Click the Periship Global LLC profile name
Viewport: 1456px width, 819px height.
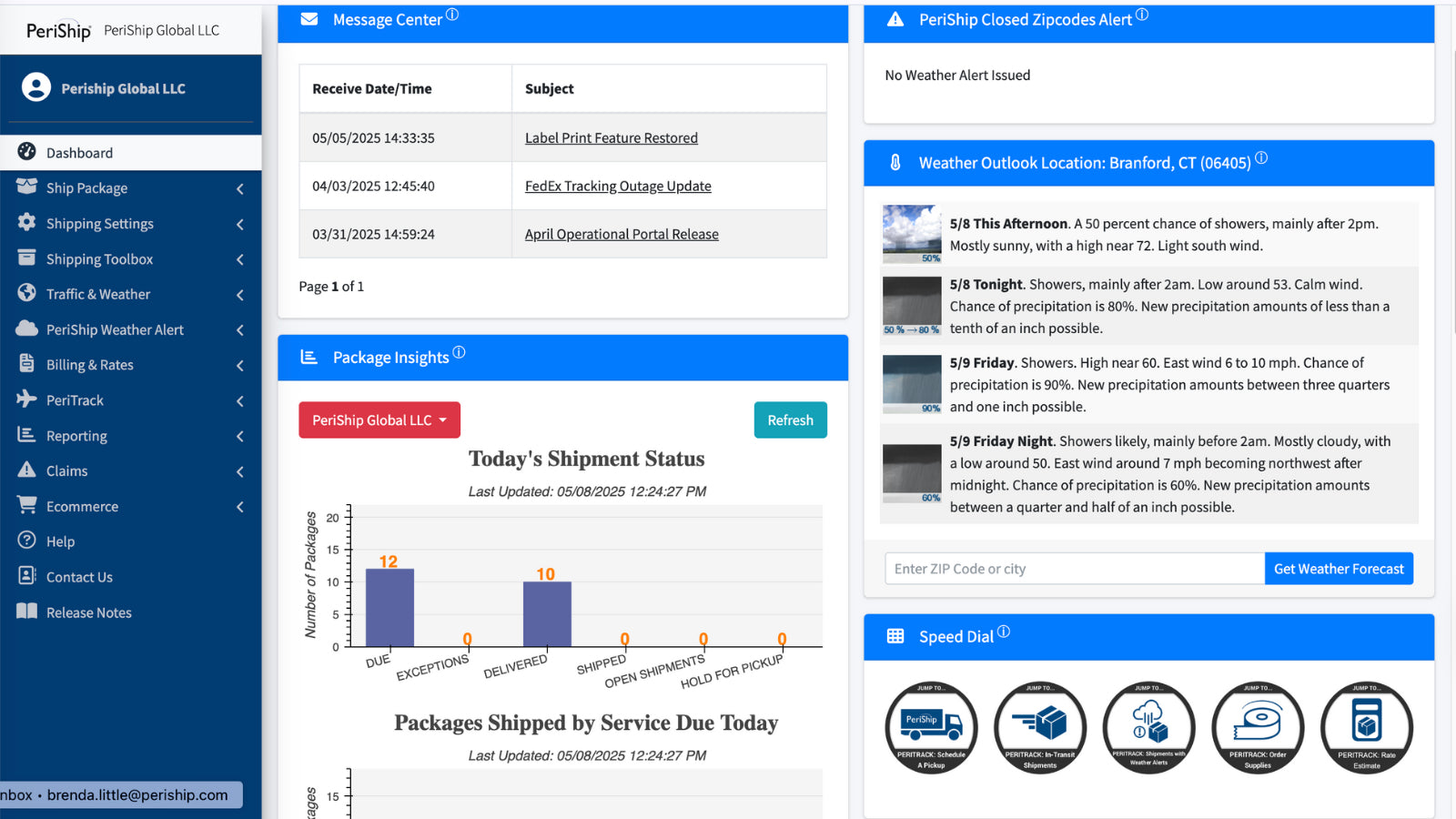pyautogui.click(x=123, y=88)
